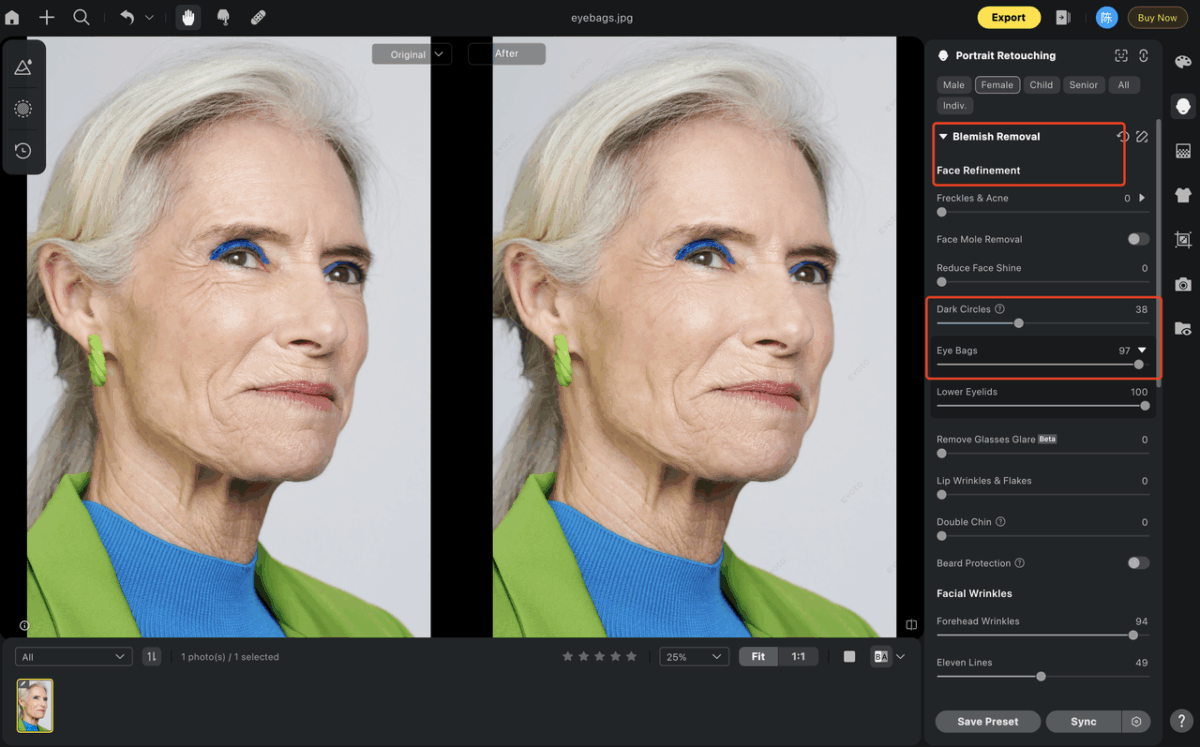Image resolution: width=1200 pixels, height=747 pixels.
Task: Click the body toggle icon in panel header
Action: [x=1143, y=56]
